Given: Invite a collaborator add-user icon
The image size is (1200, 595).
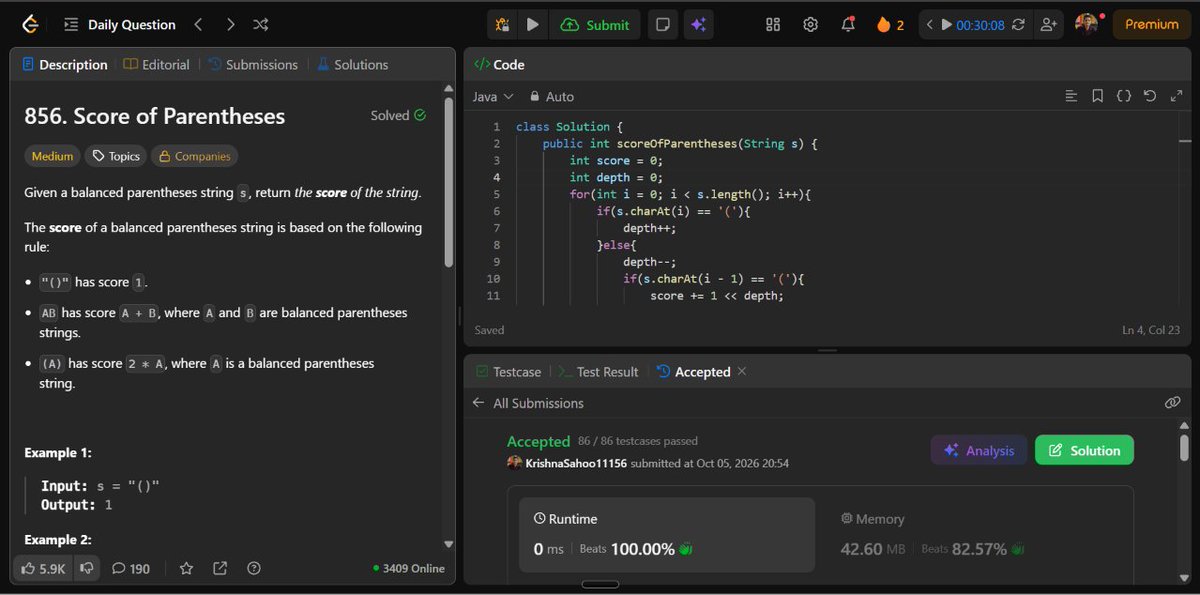Looking at the screenshot, I should tap(1048, 24).
